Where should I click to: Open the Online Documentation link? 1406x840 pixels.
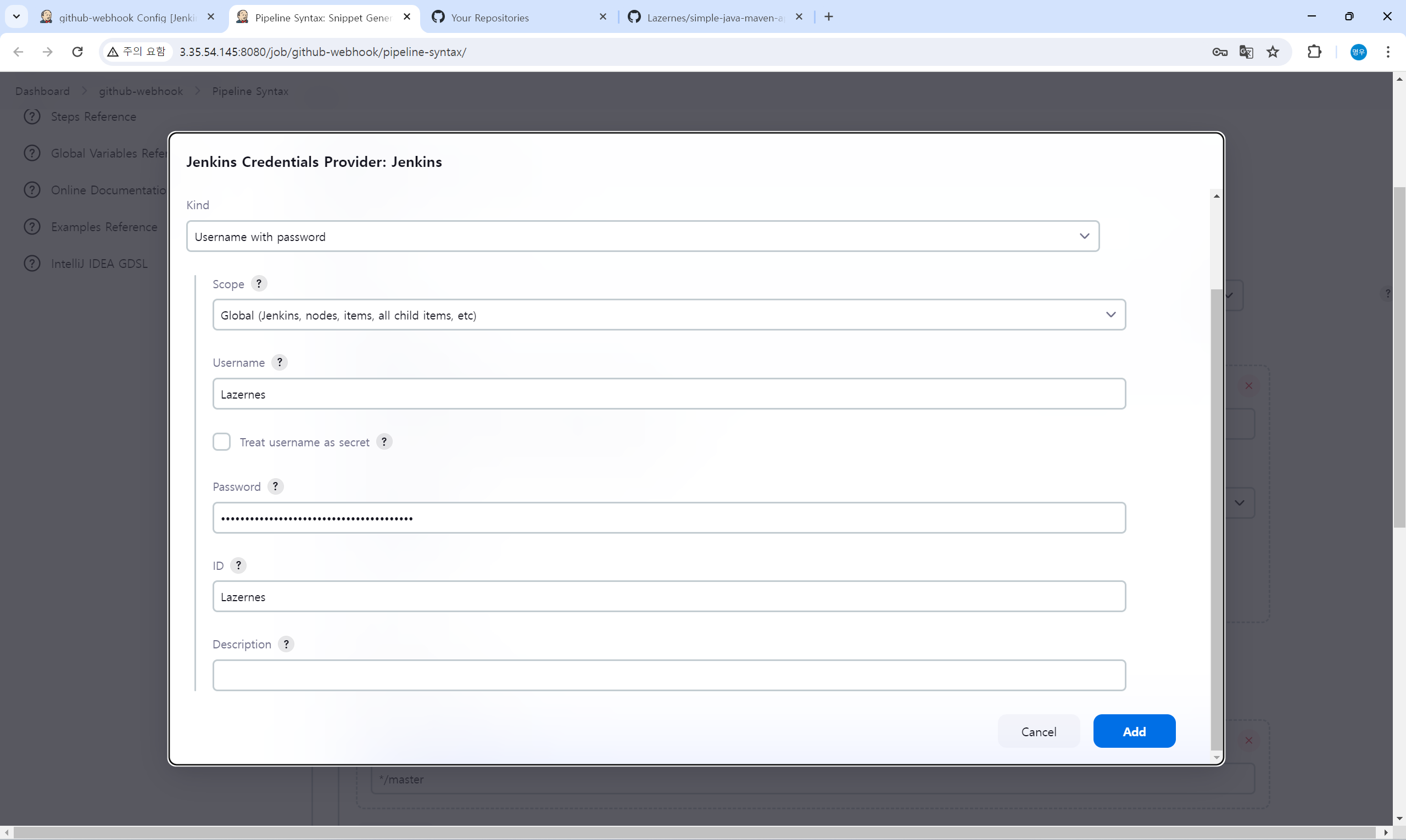(109, 189)
